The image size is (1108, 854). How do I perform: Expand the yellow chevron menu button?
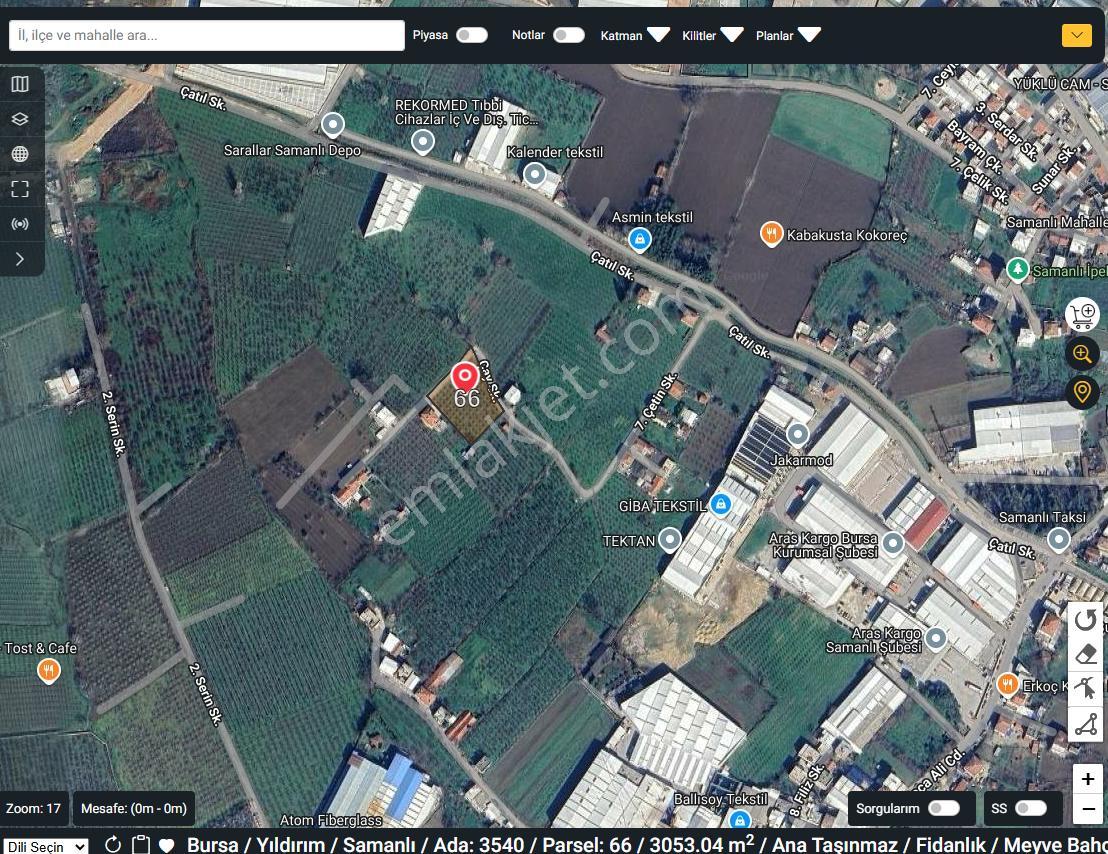pyautogui.click(x=1077, y=35)
